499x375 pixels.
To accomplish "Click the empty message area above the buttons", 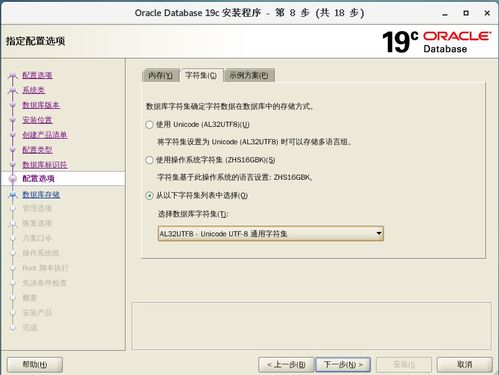I will coord(311,326).
